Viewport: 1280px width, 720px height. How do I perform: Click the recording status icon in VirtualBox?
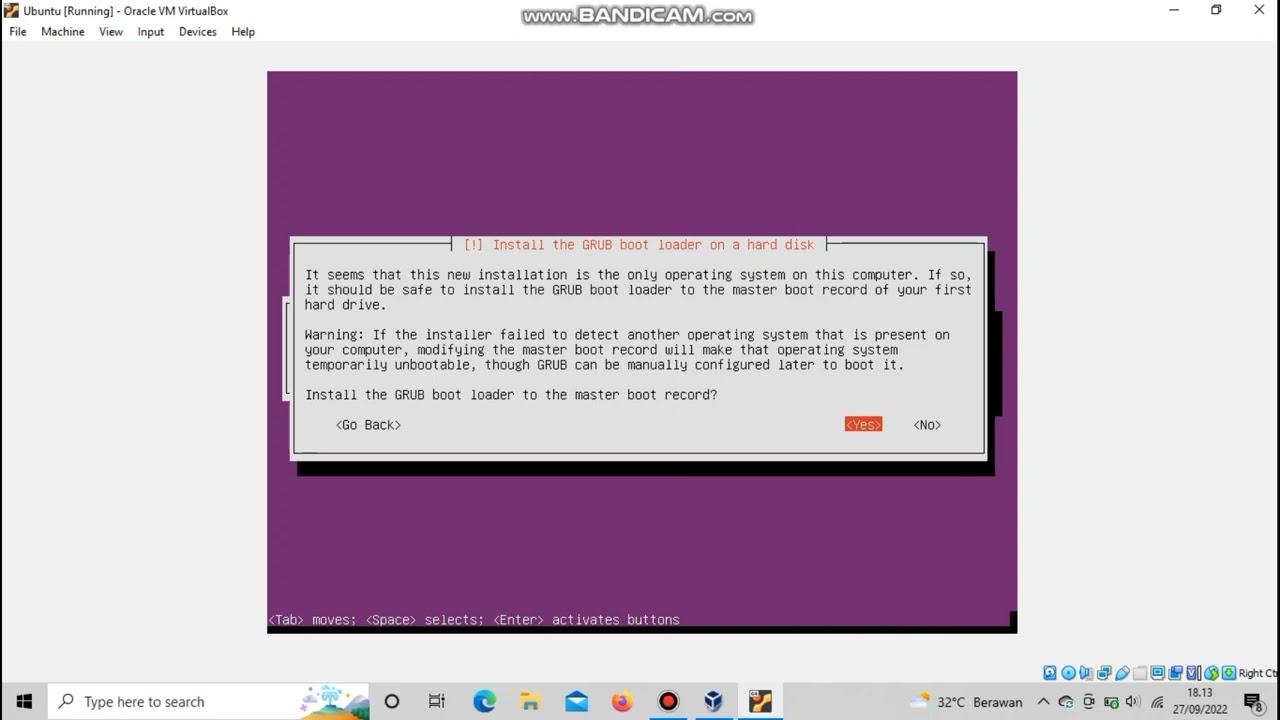[1176, 673]
